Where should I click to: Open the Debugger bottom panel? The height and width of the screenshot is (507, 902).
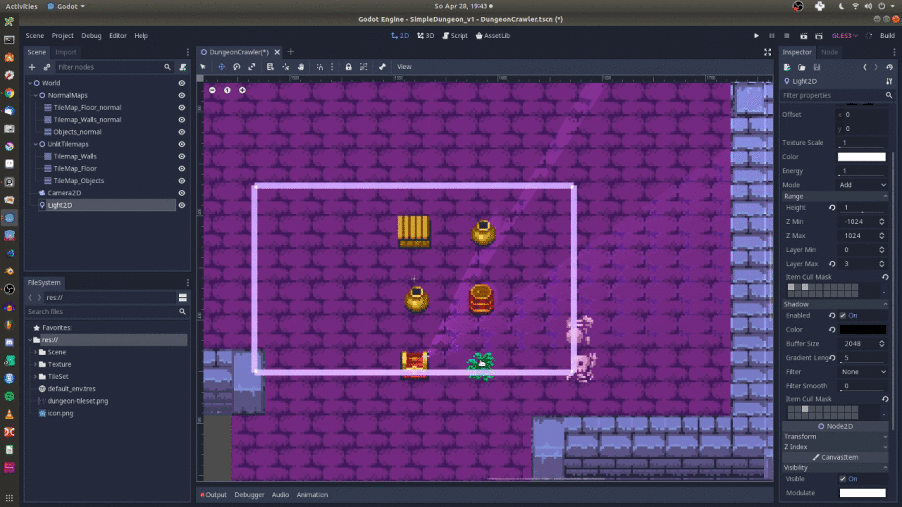pos(249,495)
